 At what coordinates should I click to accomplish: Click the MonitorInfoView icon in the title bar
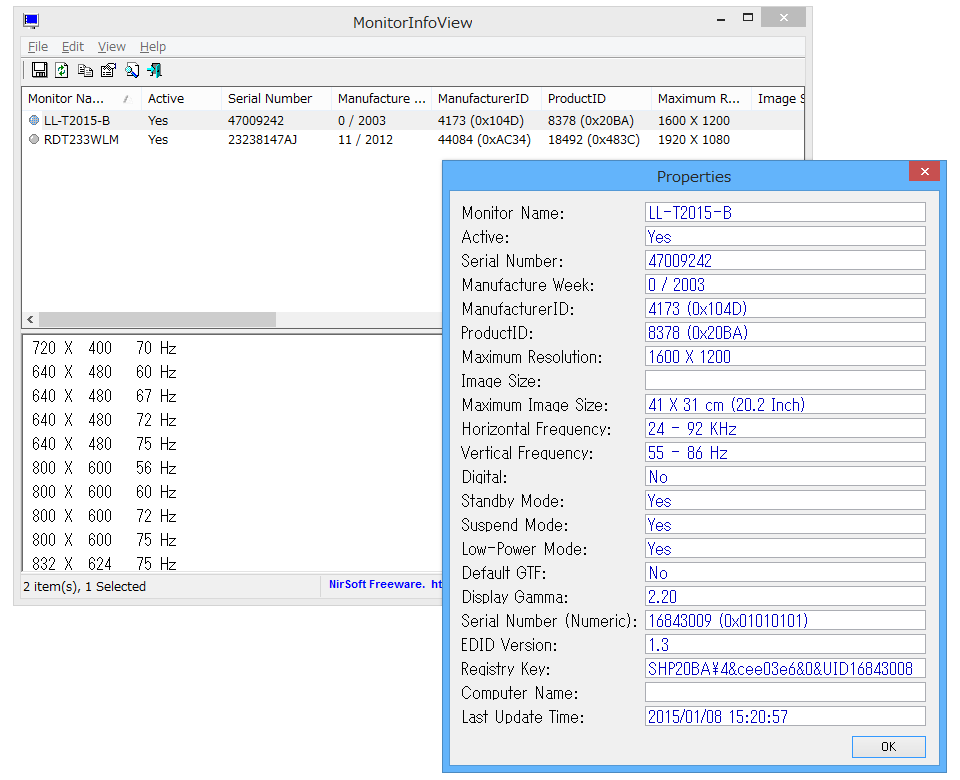(31, 17)
